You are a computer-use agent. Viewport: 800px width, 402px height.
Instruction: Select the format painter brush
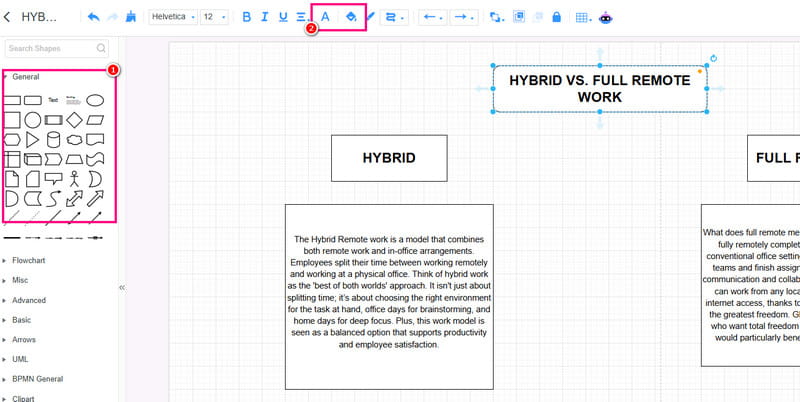pyautogui.click(x=131, y=17)
